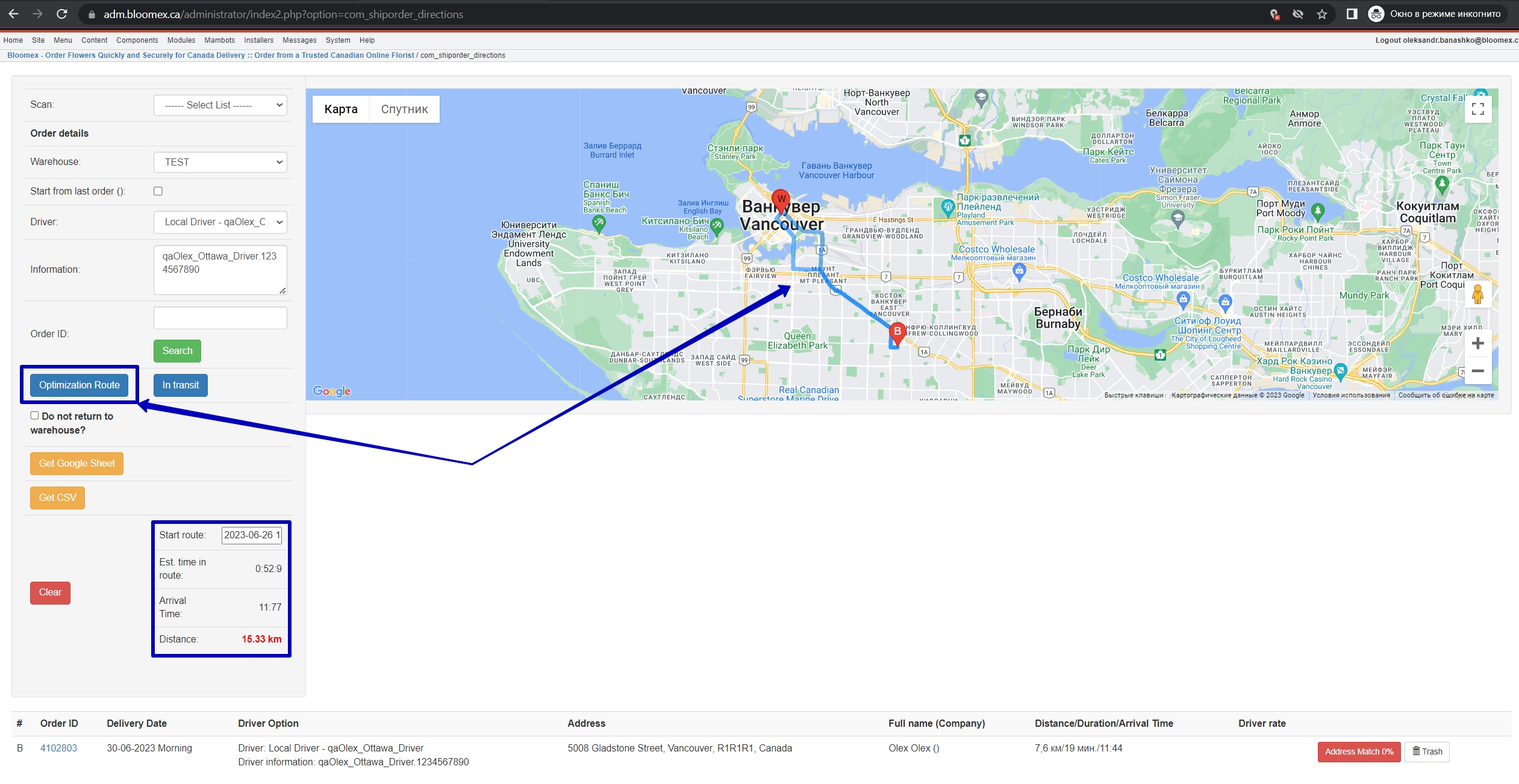Image resolution: width=1519 pixels, height=784 pixels.
Task: Click the Order ID input field
Action: pos(220,318)
